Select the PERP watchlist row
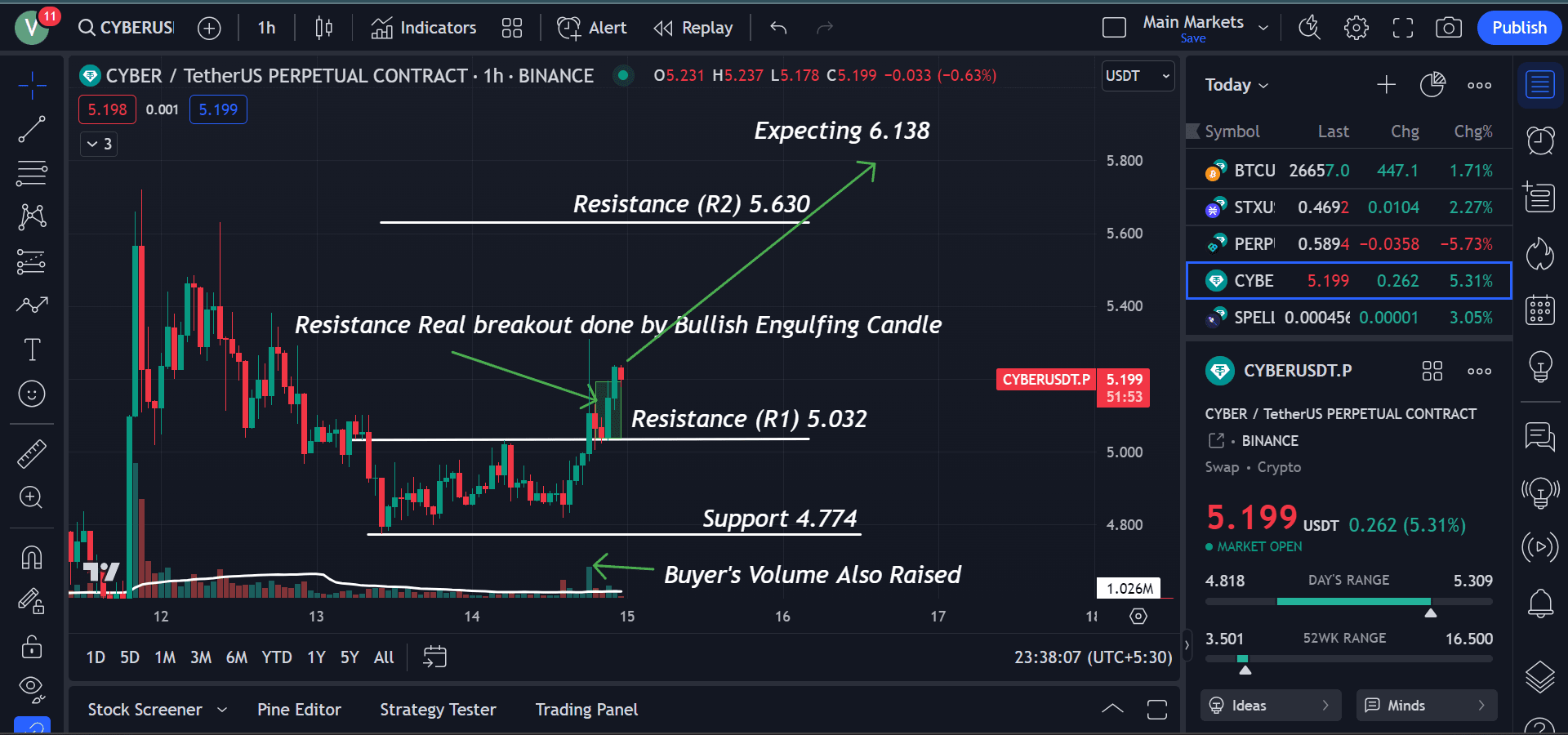Viewport: 1568px width, 735px height. tap(1348, 244)
